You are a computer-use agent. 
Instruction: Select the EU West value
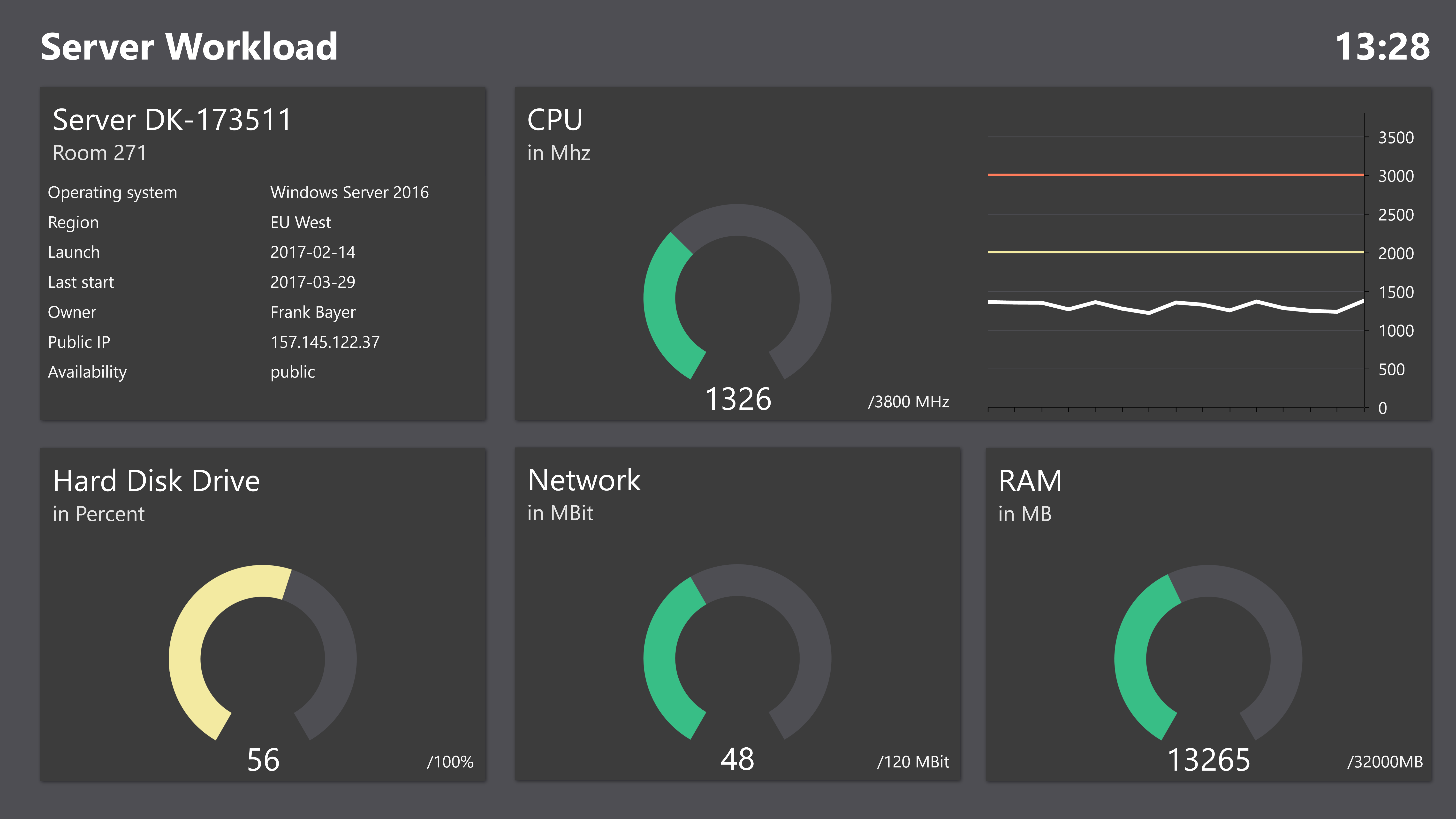click(x=301, y=222)
